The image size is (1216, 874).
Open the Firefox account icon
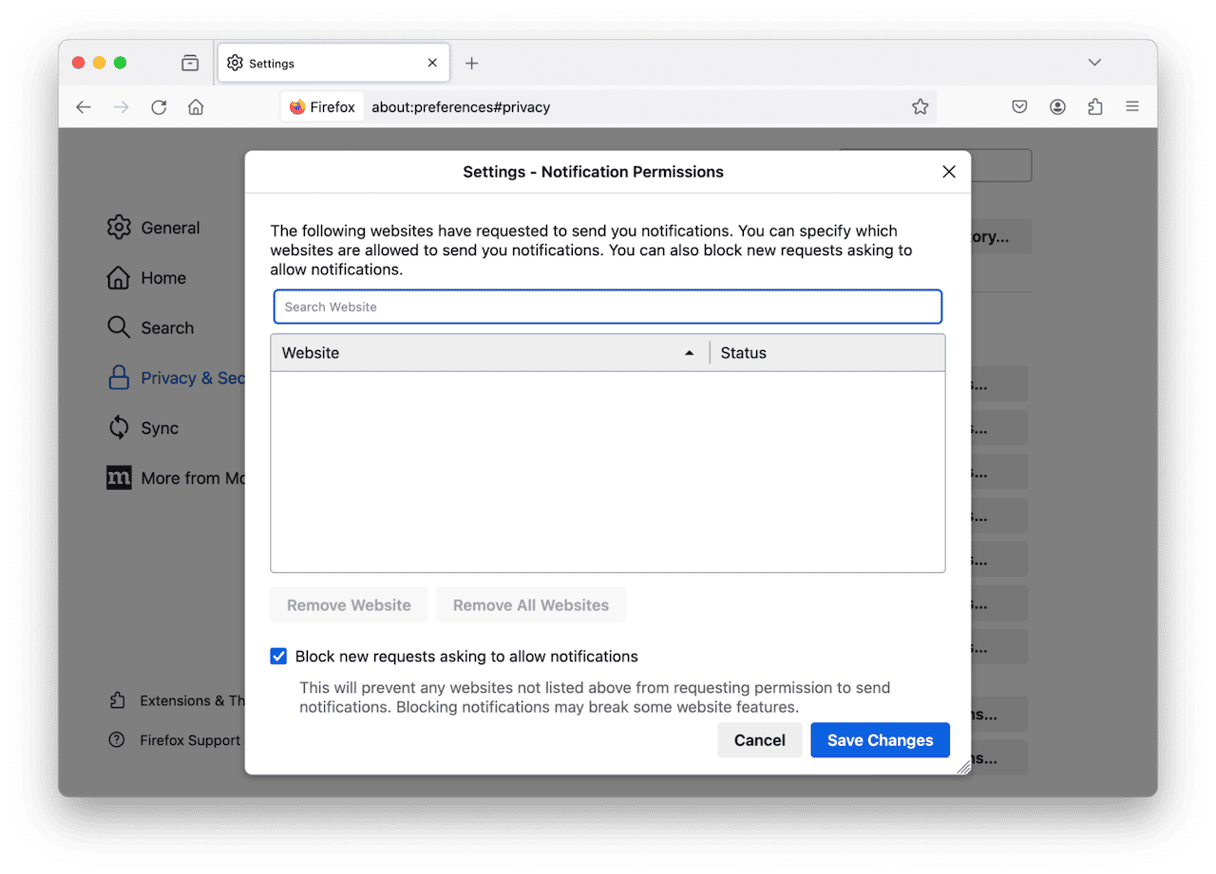pos(1057,107)
